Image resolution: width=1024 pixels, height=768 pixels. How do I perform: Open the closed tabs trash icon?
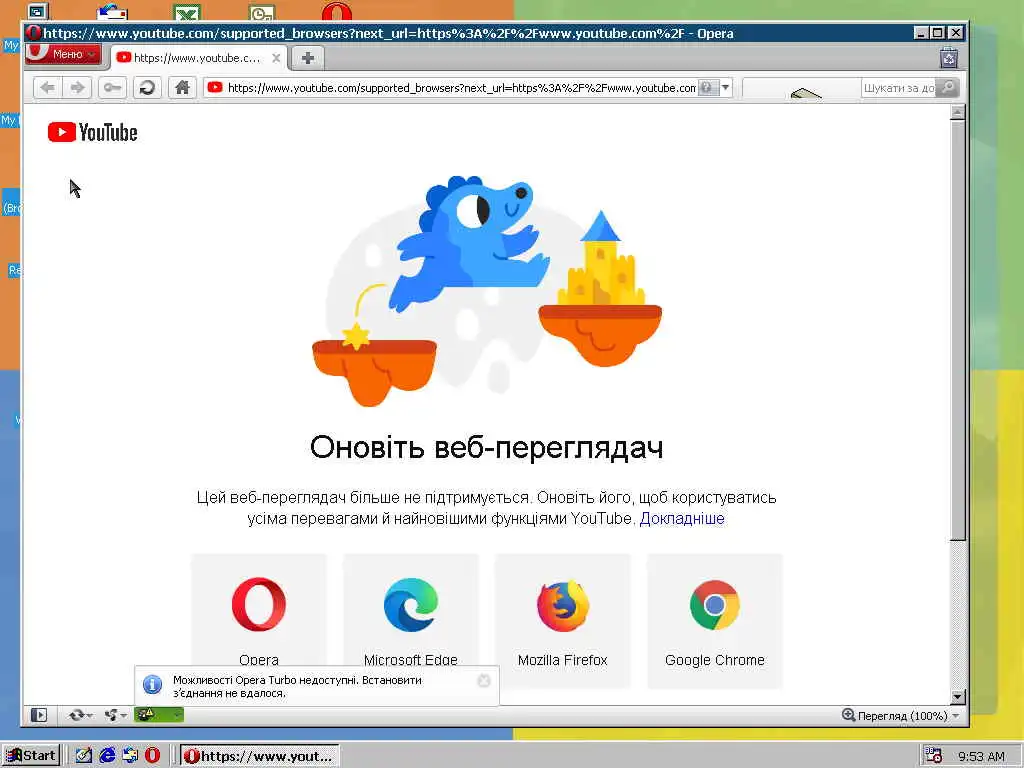click(x=948, y=58)
